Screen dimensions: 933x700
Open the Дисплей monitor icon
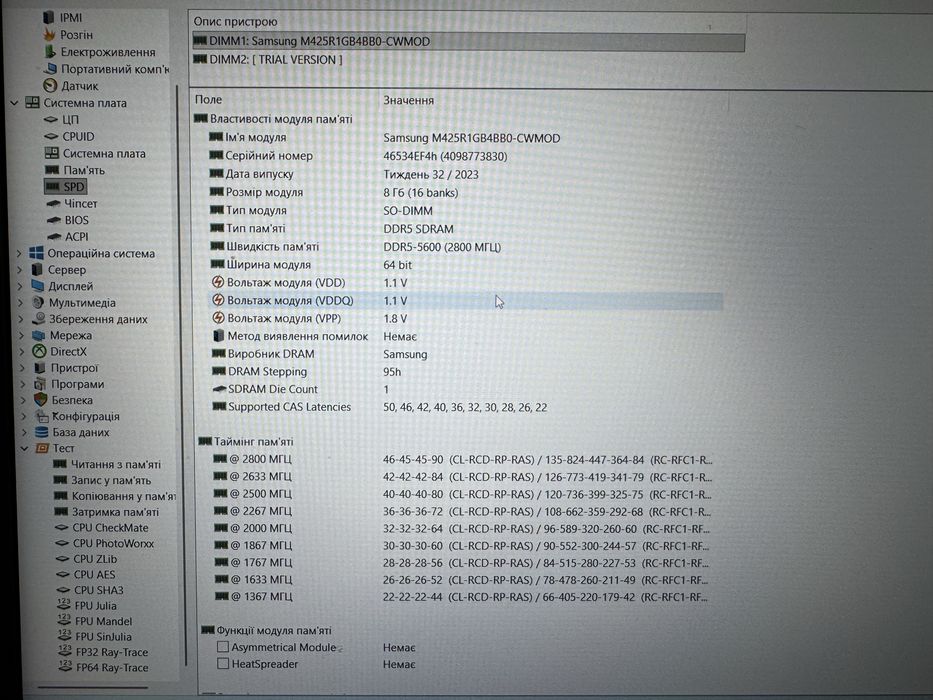37,286
